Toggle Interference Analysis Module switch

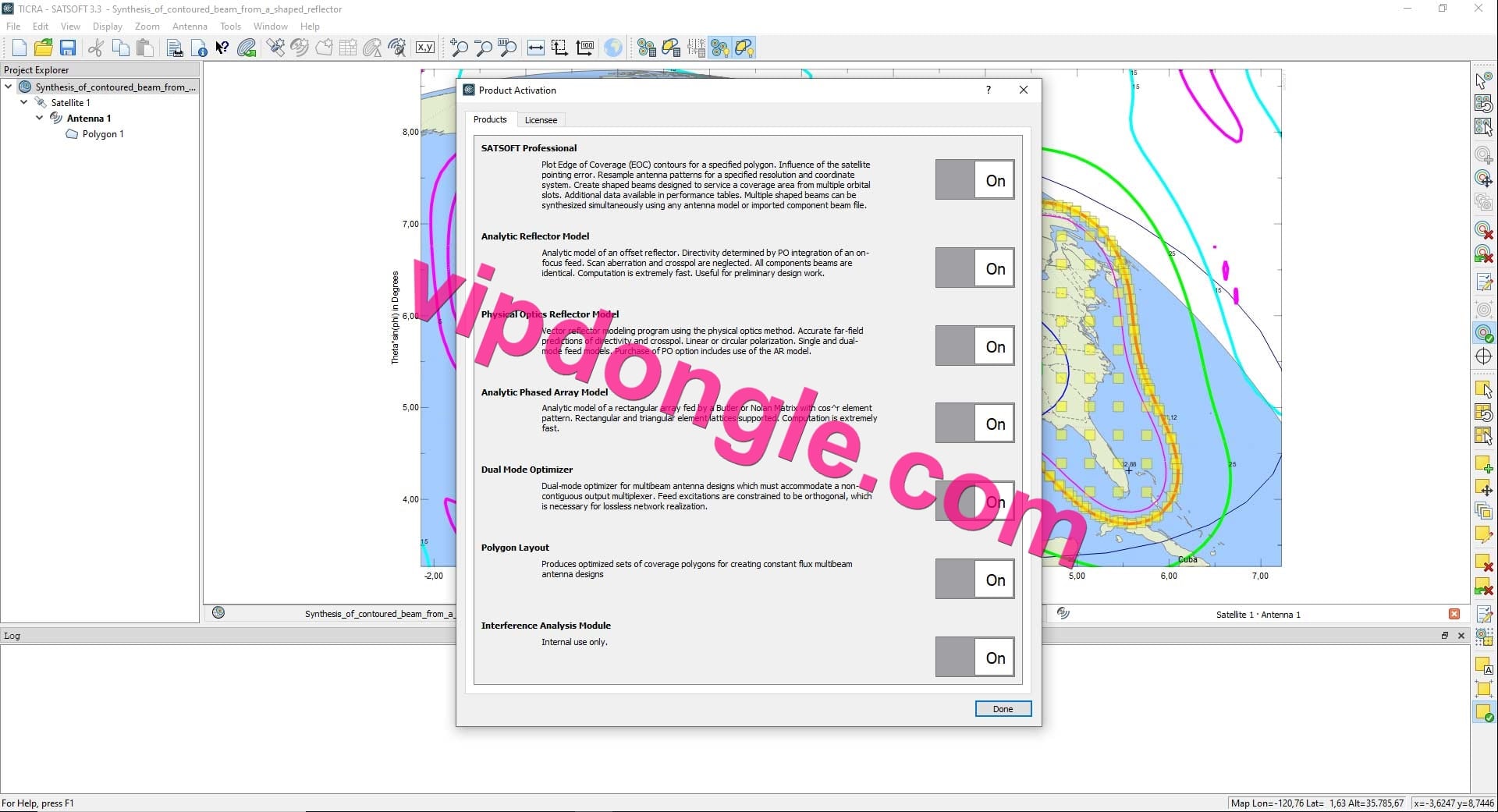pyautogui.click(x=974, y=658)
